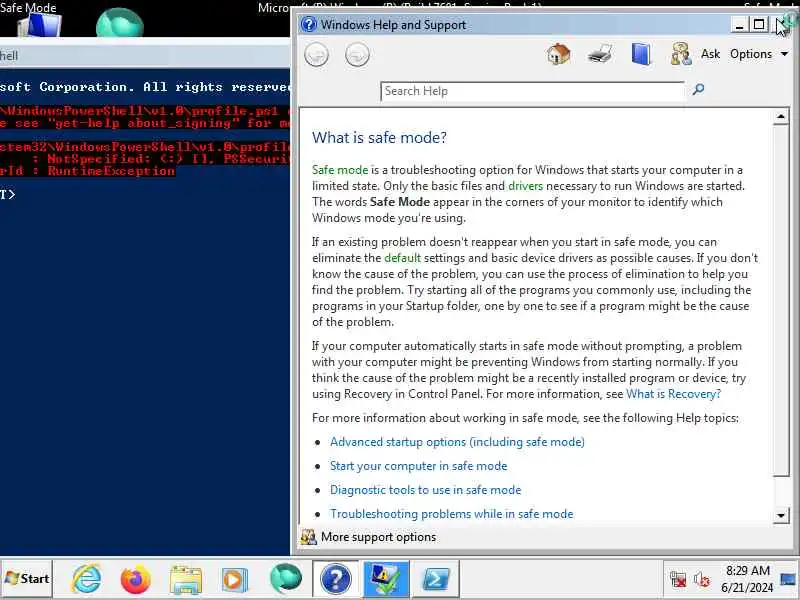Screen dimensions: 800x600
Task: Browse Help contents book icon
Action: (x=641, y=54)
